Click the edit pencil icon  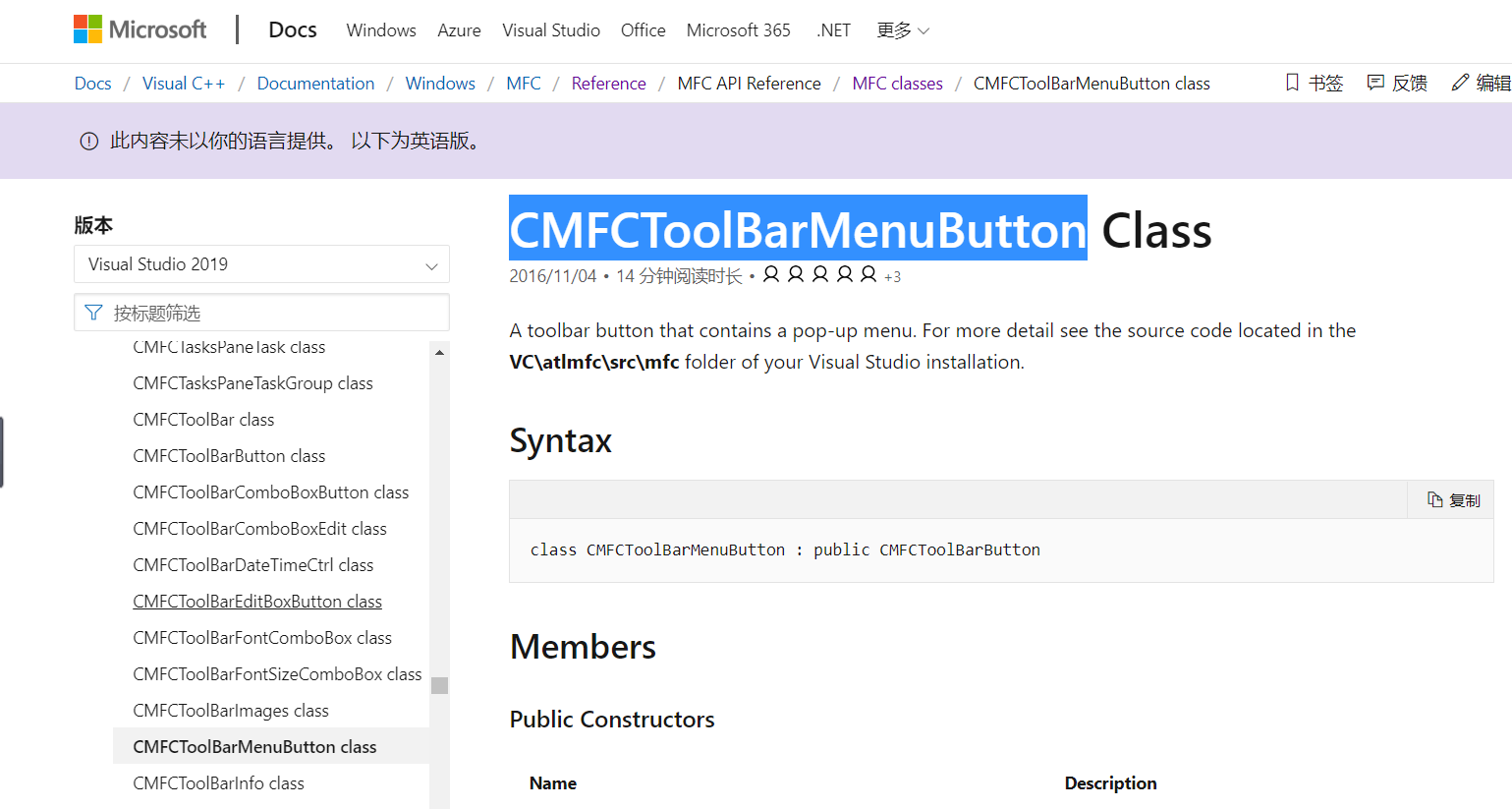coord(1460,83)
